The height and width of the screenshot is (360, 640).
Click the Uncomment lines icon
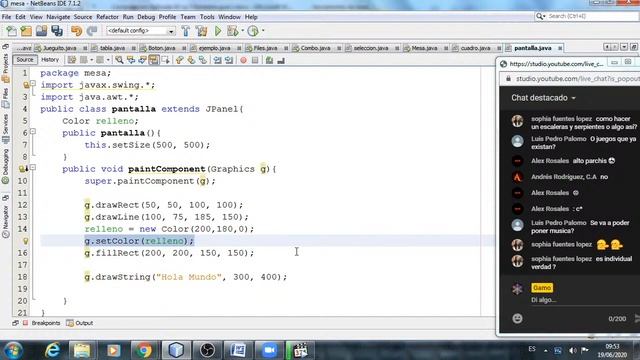(281, 60)
